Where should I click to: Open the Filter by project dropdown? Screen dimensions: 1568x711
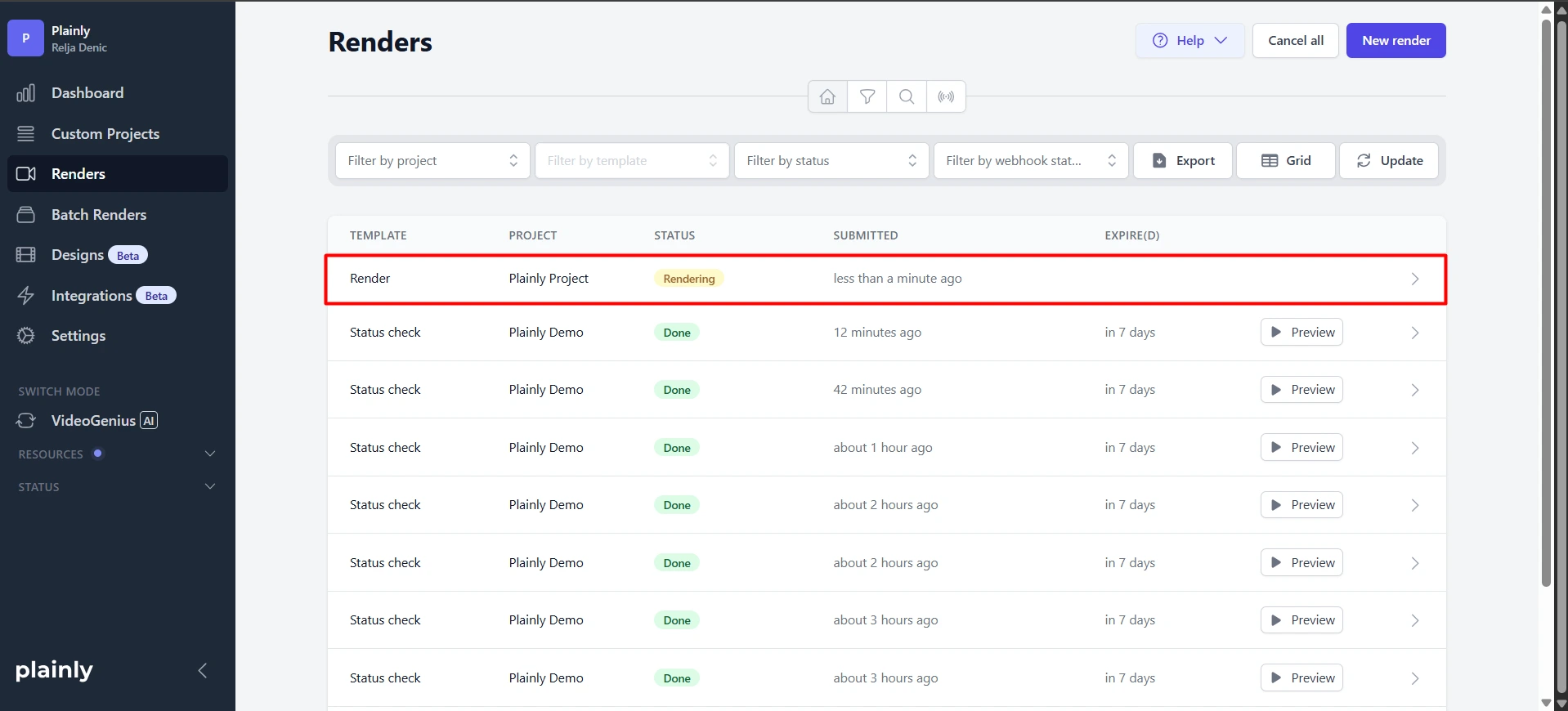(x=432, y=160)
